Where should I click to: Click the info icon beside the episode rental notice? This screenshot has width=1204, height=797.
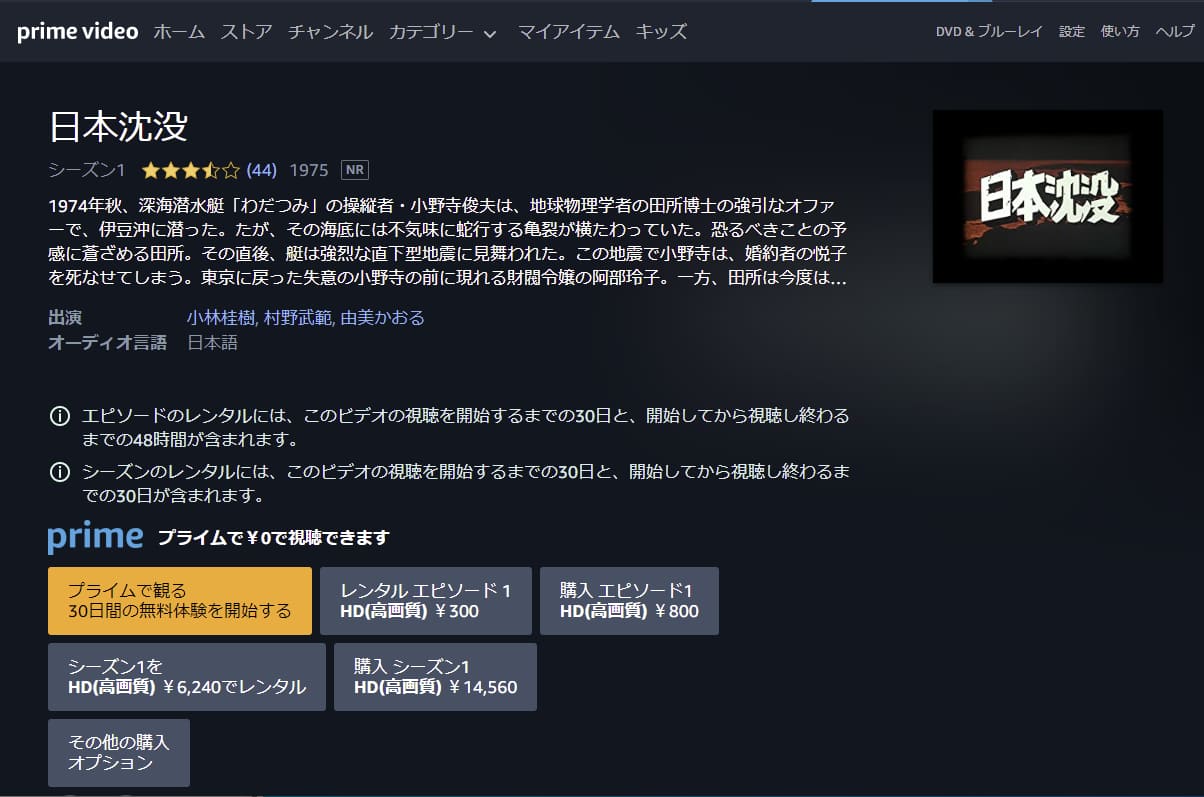coord(59,416)
